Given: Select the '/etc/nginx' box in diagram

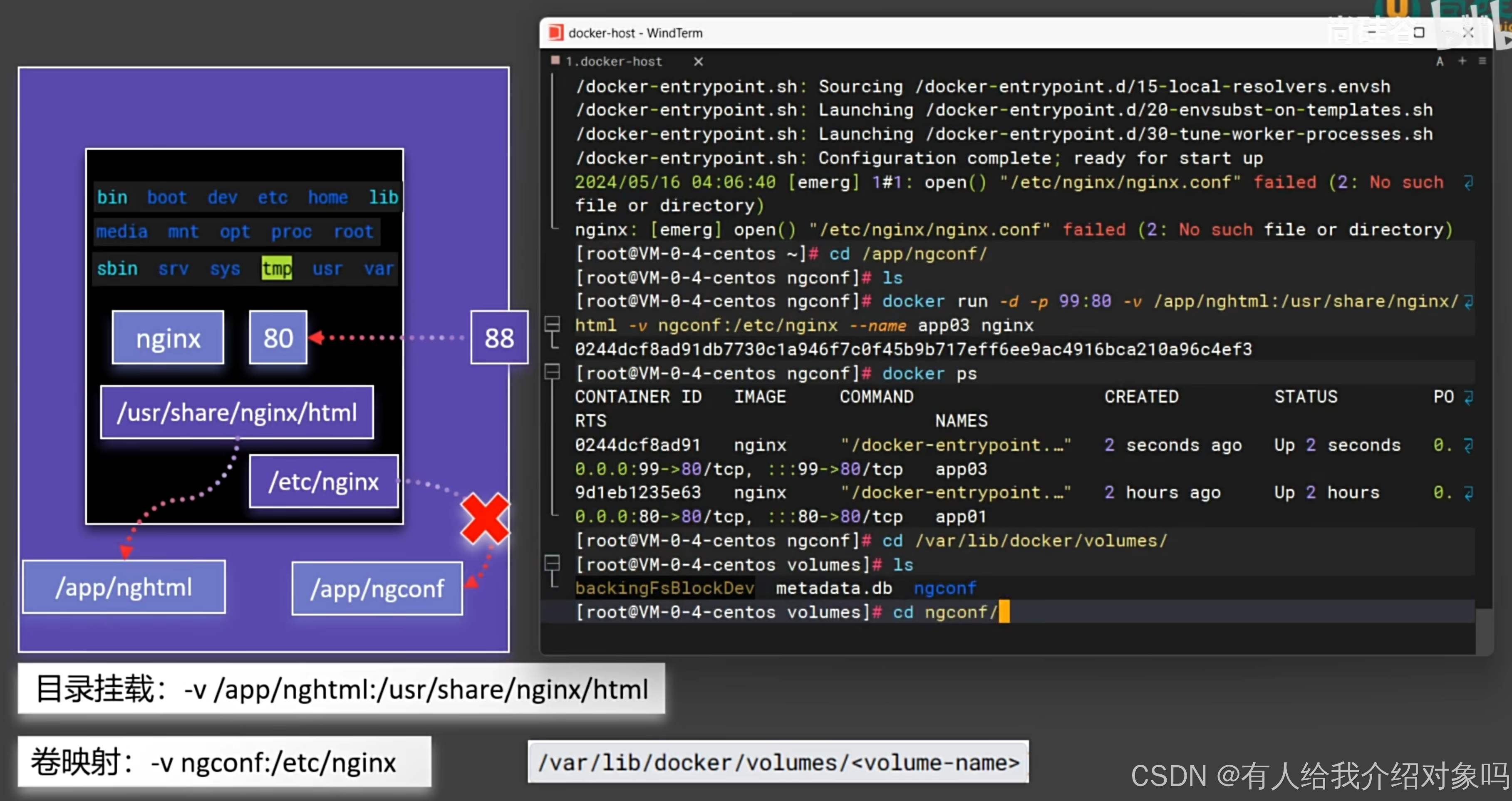Looking at the screenshot, I should [324, 481].
